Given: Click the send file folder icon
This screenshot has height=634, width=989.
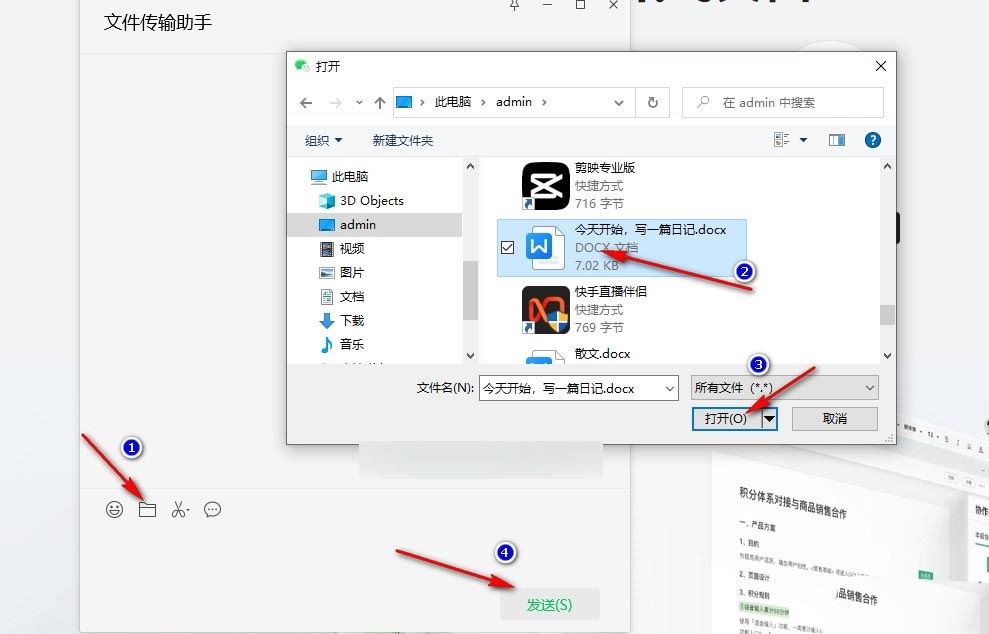Looking at the screenshot, I should pos(147,509).
